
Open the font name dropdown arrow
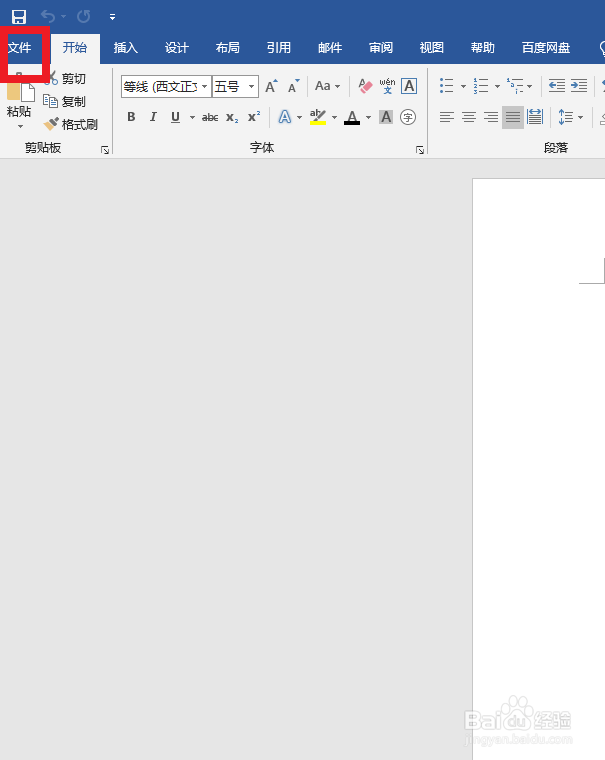pos(205,87)
